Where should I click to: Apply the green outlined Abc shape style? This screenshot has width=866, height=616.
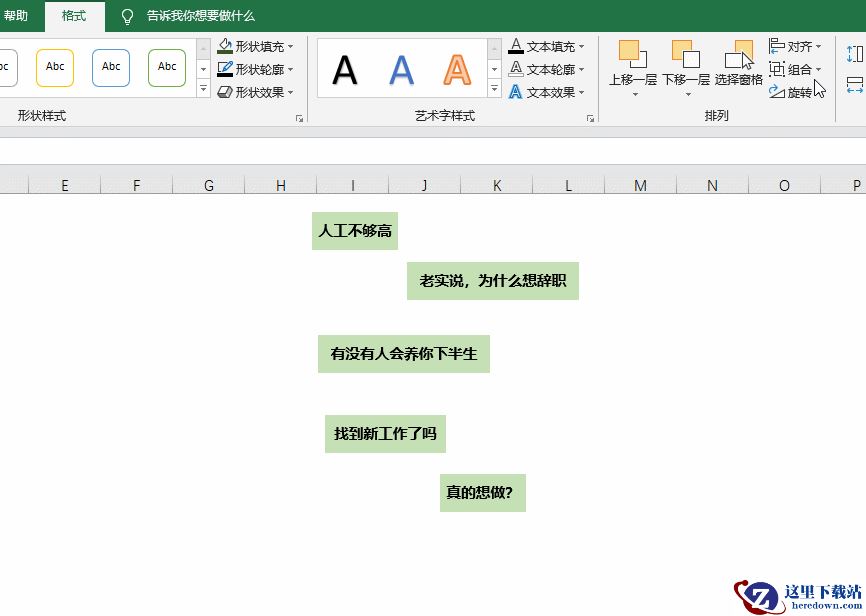167,68
